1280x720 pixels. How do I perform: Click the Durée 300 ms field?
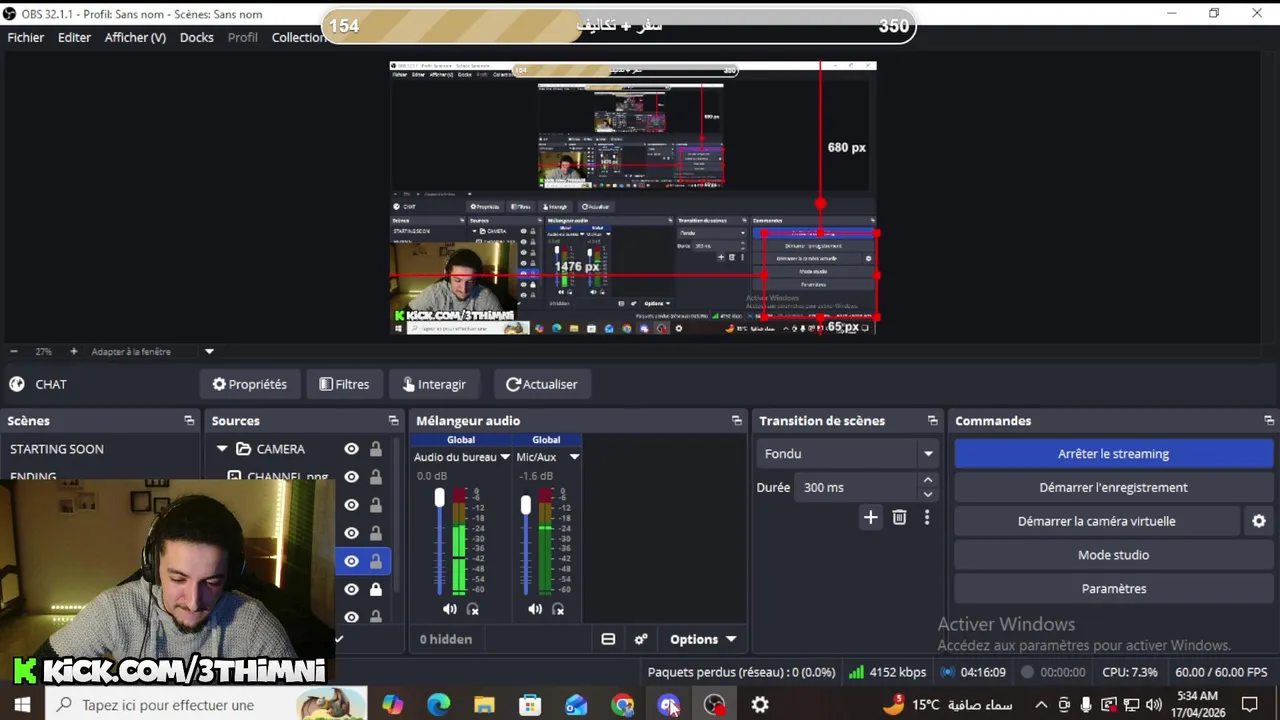click(858, 488)
